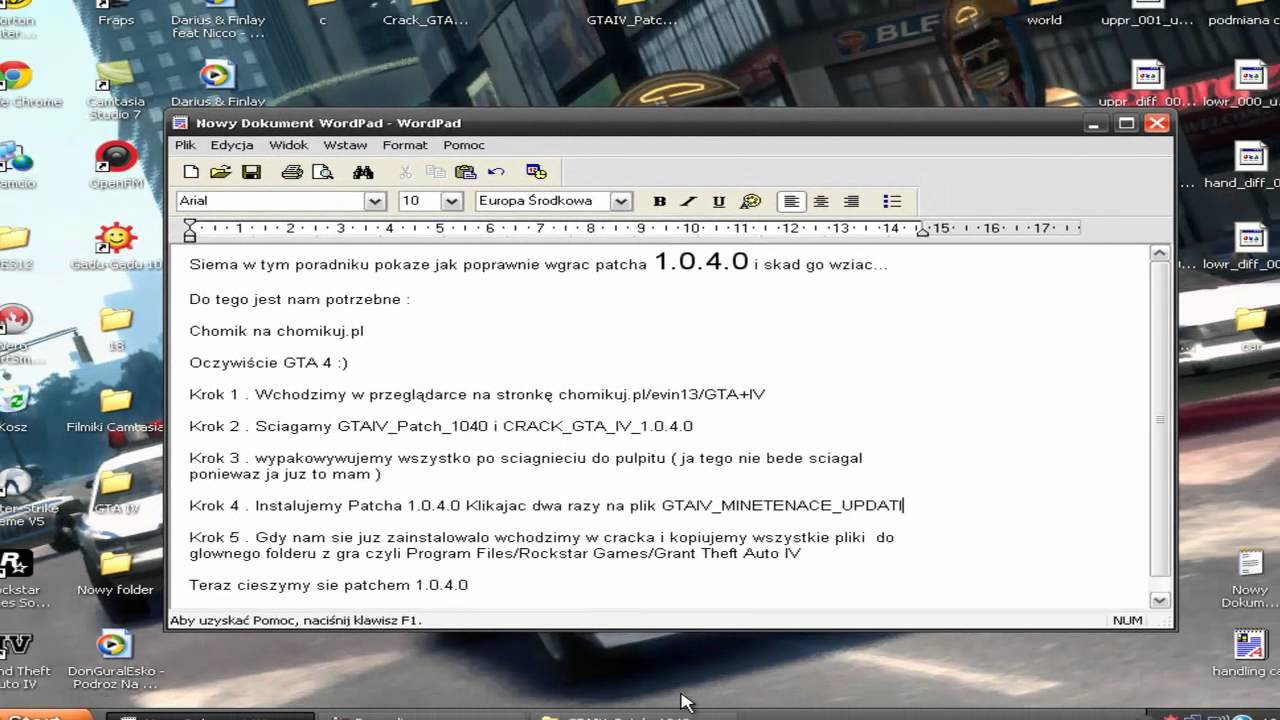The width and height of the screenshot is (1280, 720).
Task: Click text 'chomikuj.pl/evin13/GTA+IV' in Krok 1
Action: 661,395
